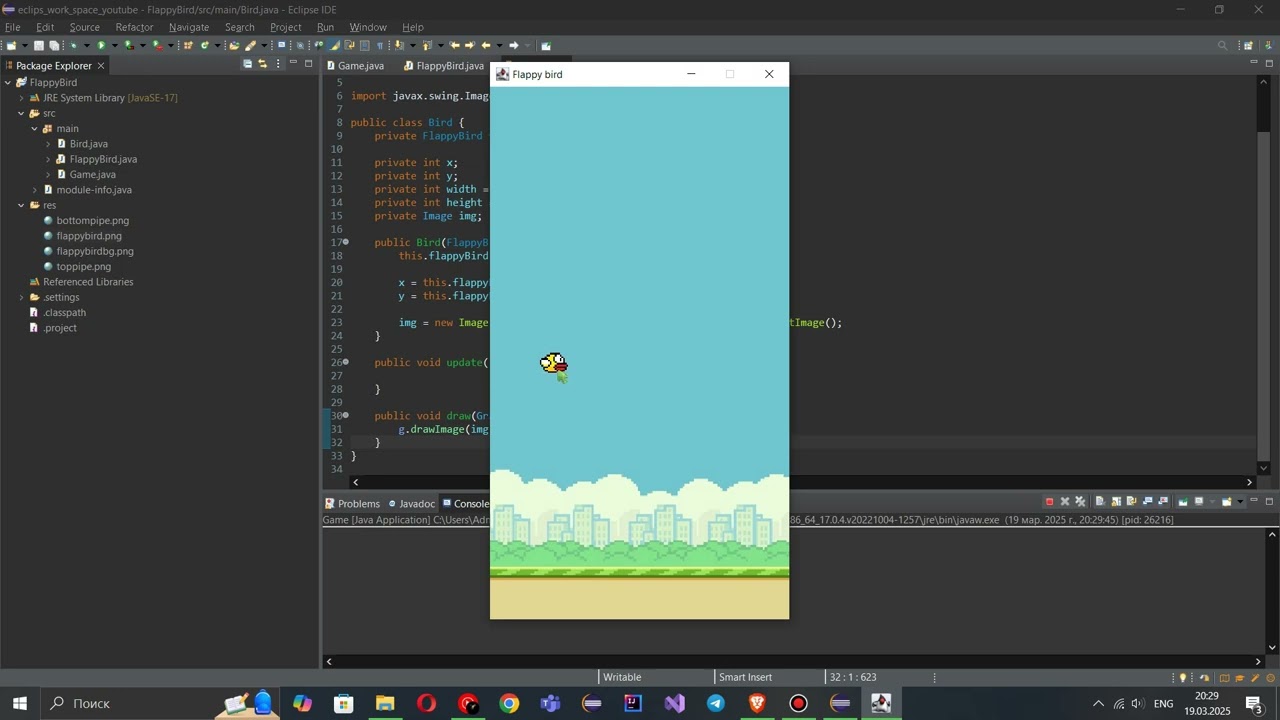
Task: Close the Package Explorer view
Action: tap(100, 65)
